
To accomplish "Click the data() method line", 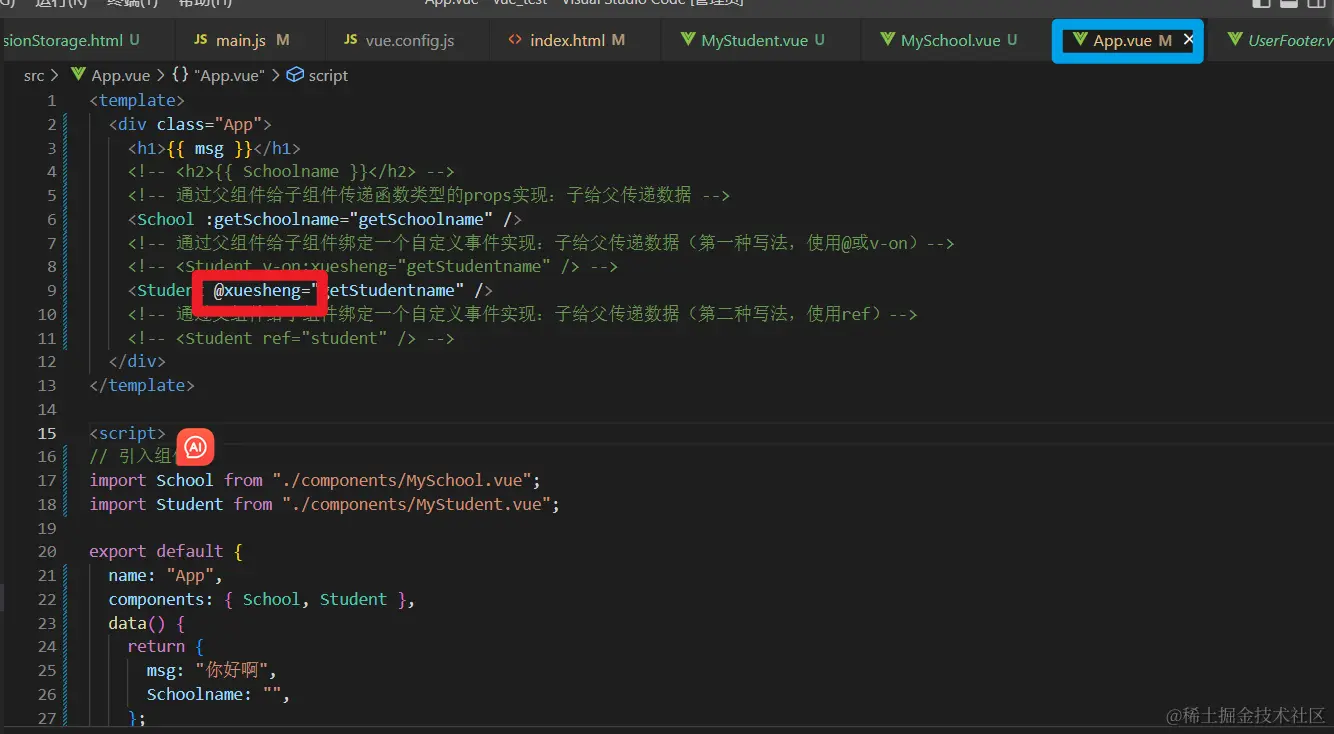I will coord(147,623).
